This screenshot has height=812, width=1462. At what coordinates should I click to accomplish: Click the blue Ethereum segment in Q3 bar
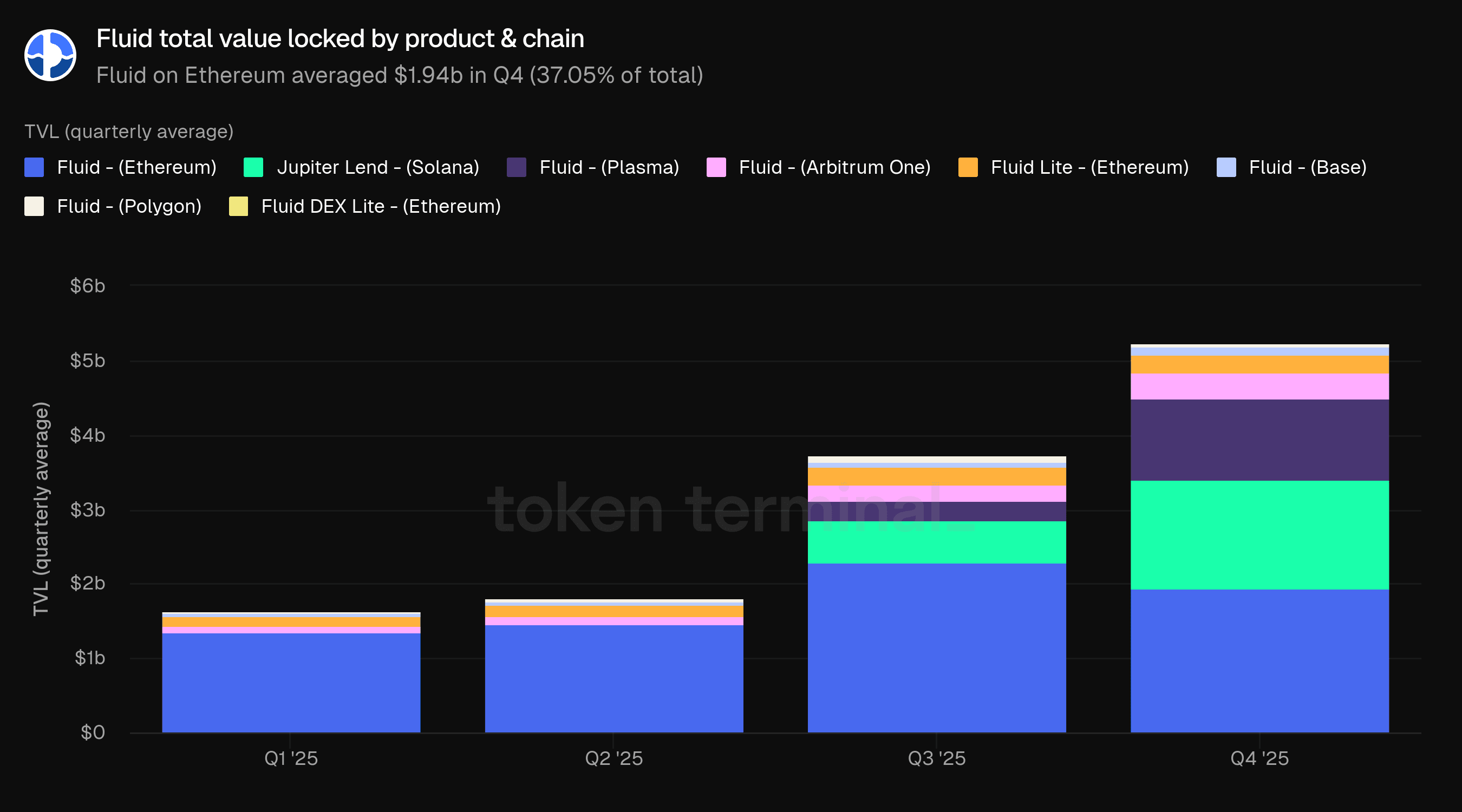tap(936, 647)
